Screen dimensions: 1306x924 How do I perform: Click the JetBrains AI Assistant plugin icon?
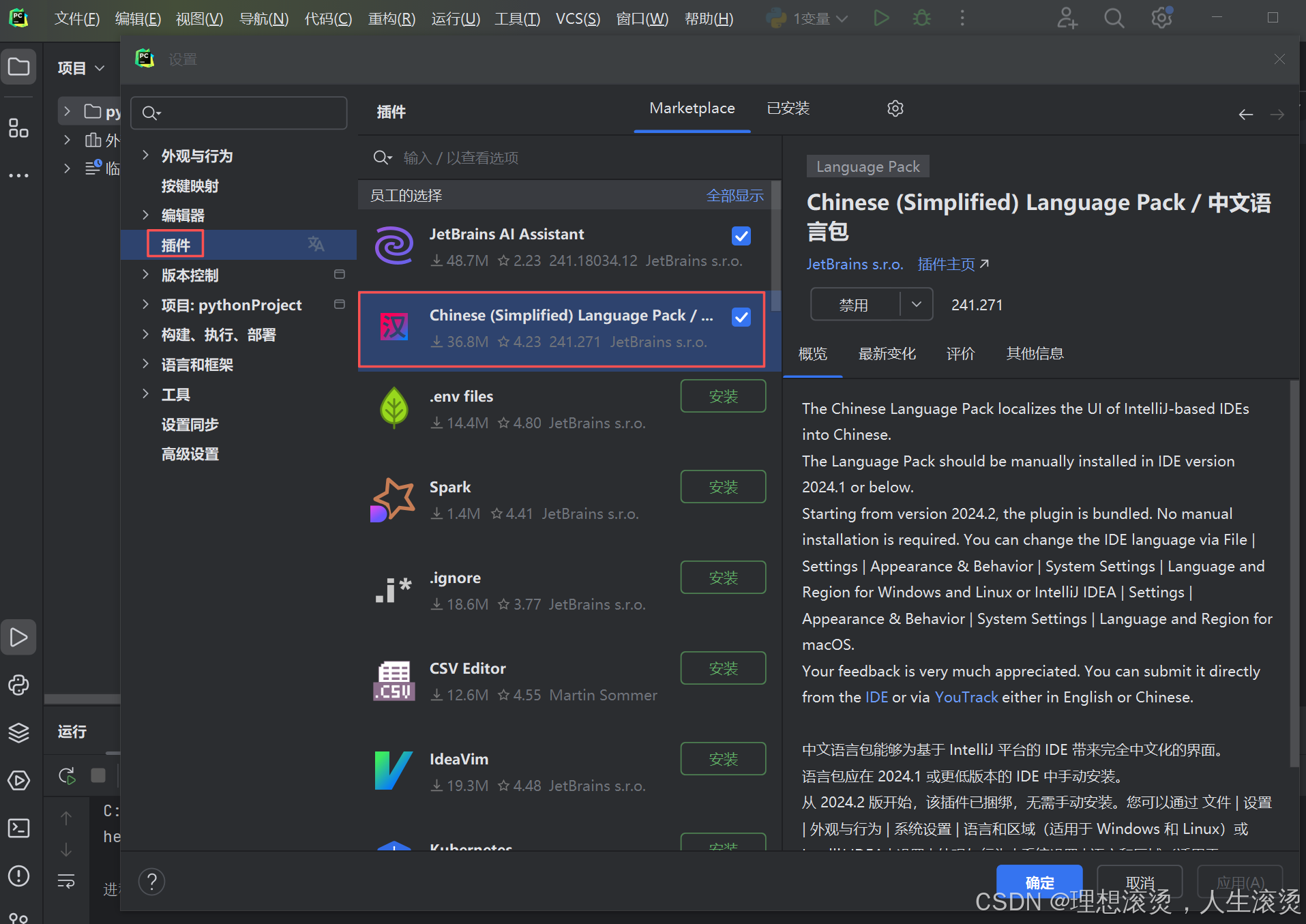[x=394, y=245]
